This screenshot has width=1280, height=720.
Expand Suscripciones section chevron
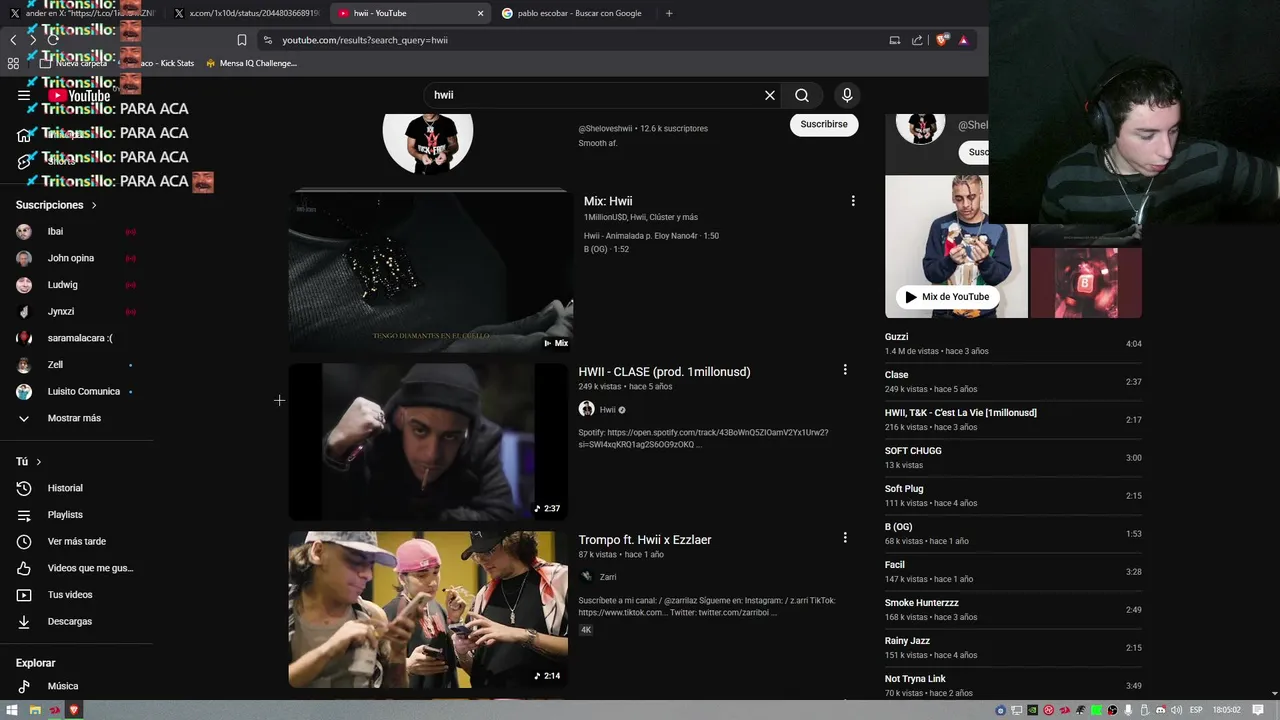tap(94, 205)
